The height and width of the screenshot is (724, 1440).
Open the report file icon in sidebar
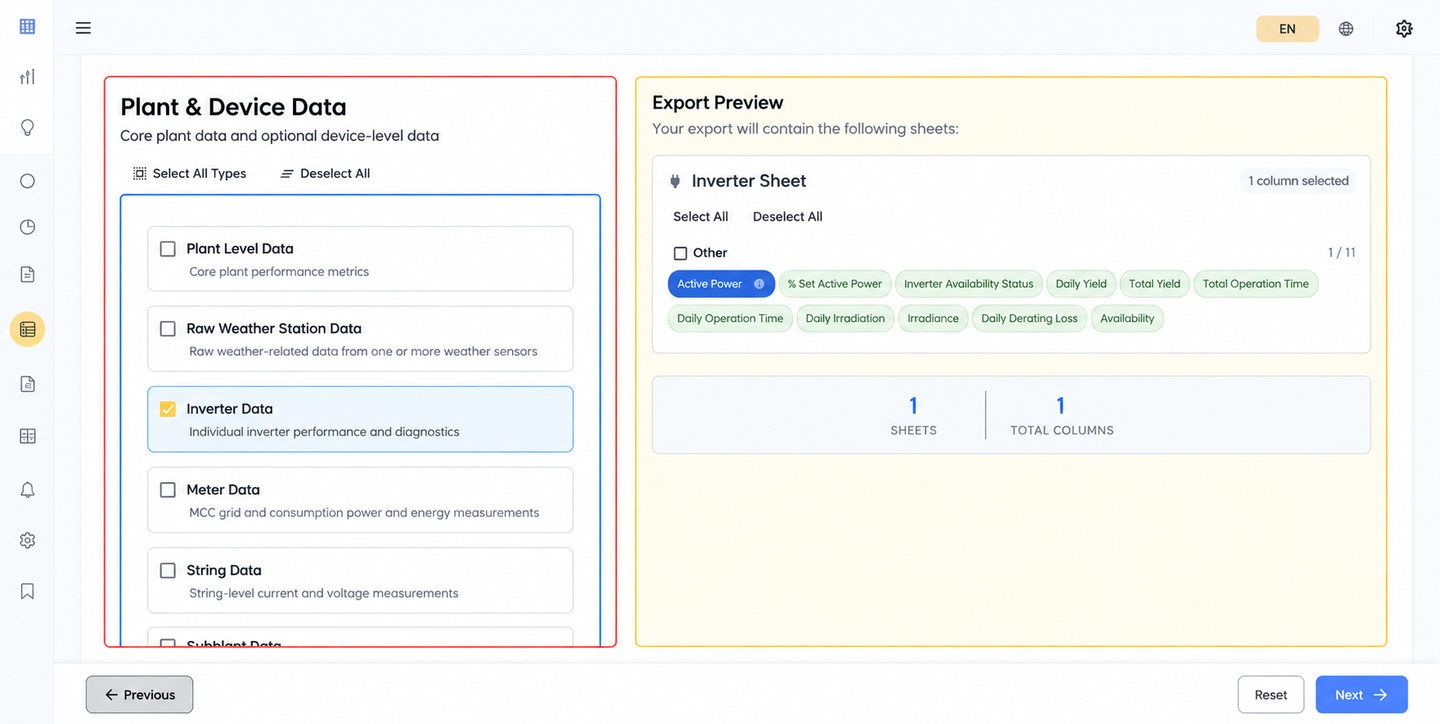point(27,383)
